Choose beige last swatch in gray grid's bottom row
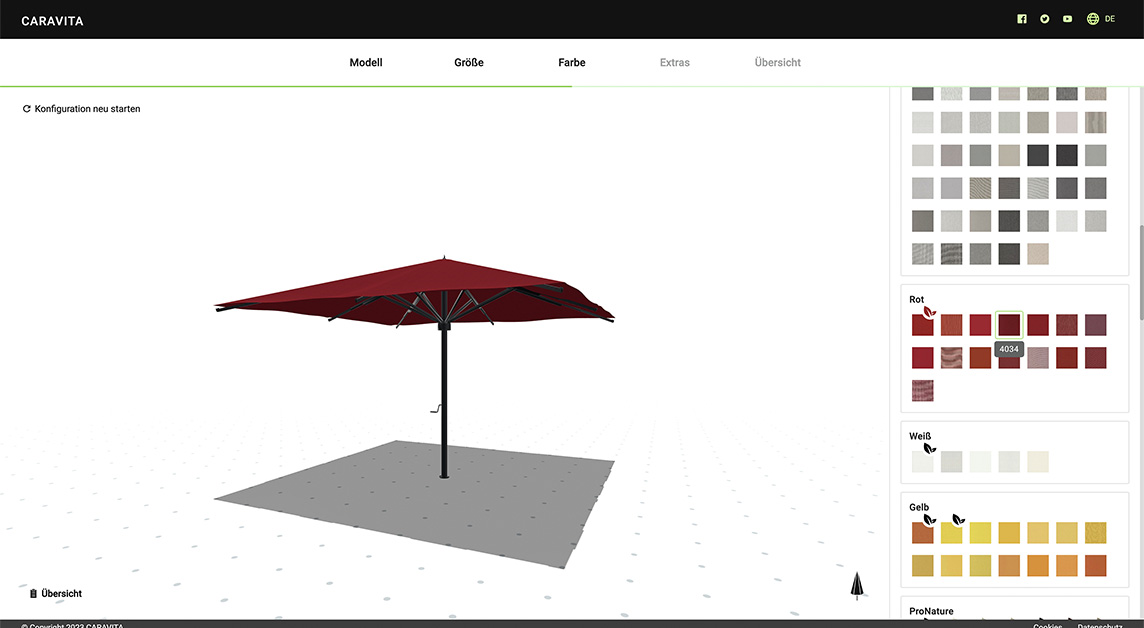This screenshot has height=628, width=1144. tap(1038, 254)
